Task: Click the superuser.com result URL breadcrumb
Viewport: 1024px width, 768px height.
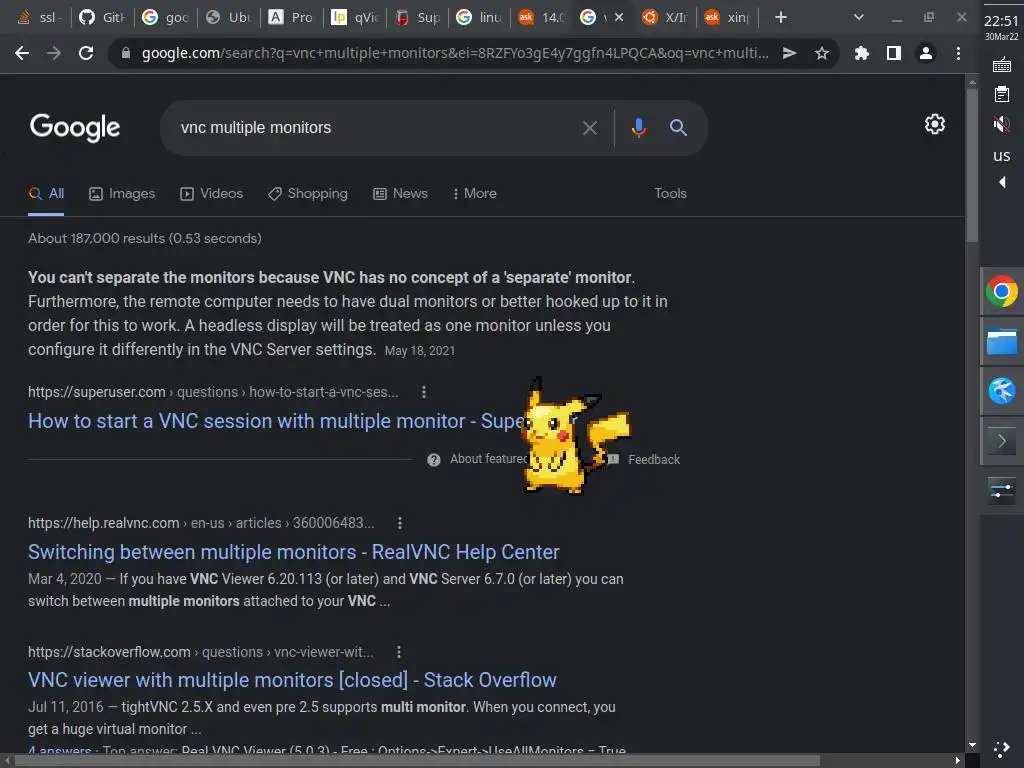Action: 213,392
